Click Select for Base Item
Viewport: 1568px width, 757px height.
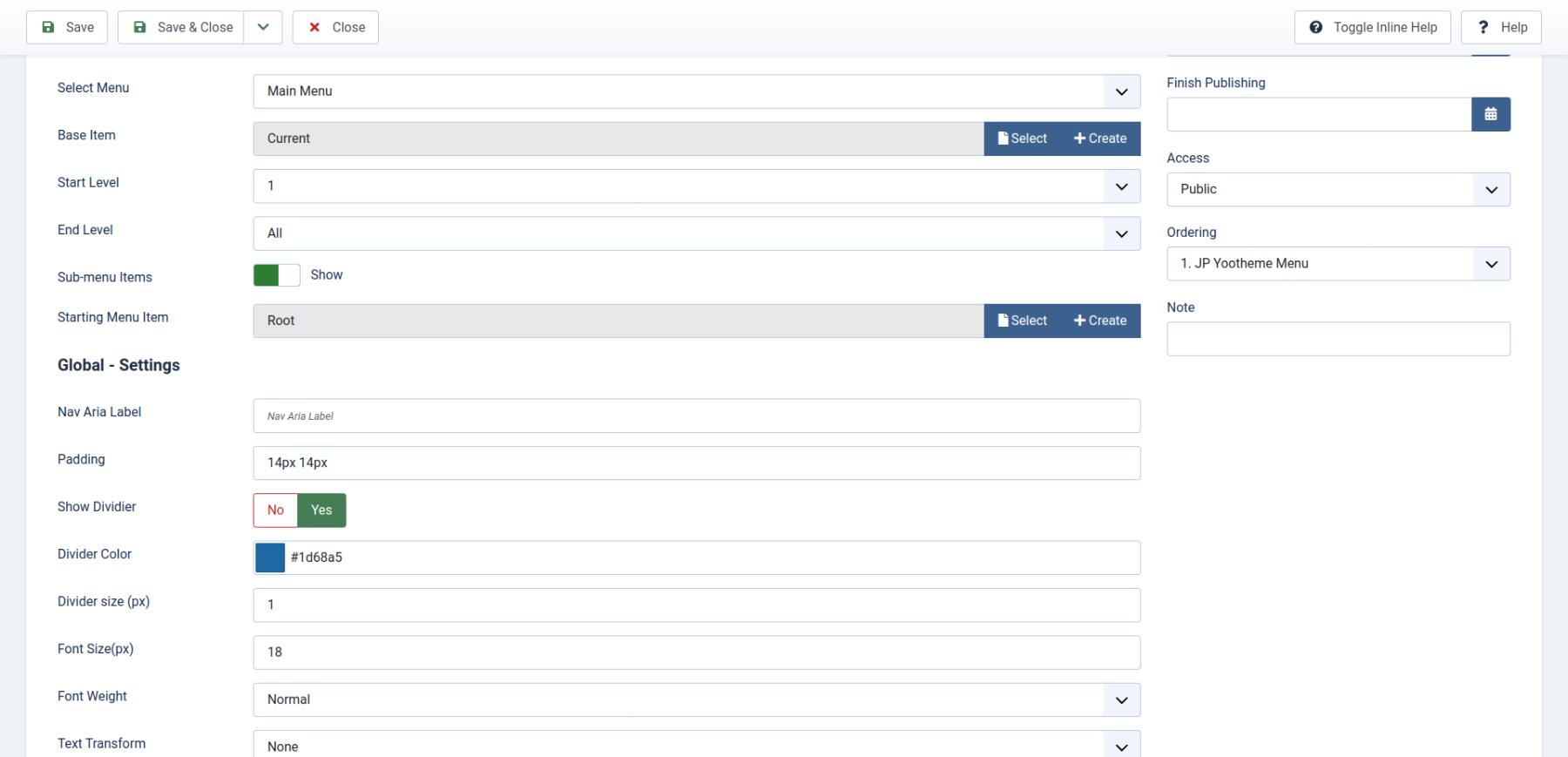click(x=1022, y=139)
